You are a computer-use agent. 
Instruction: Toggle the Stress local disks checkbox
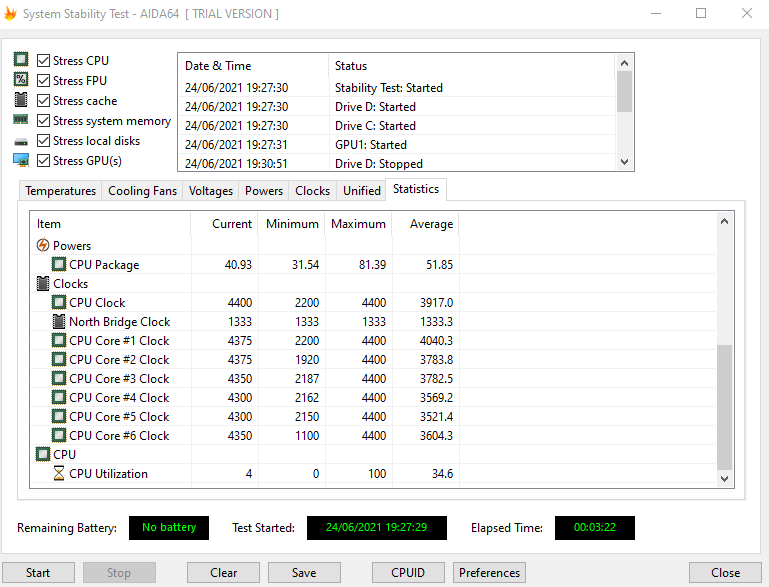tap(44, 141)
